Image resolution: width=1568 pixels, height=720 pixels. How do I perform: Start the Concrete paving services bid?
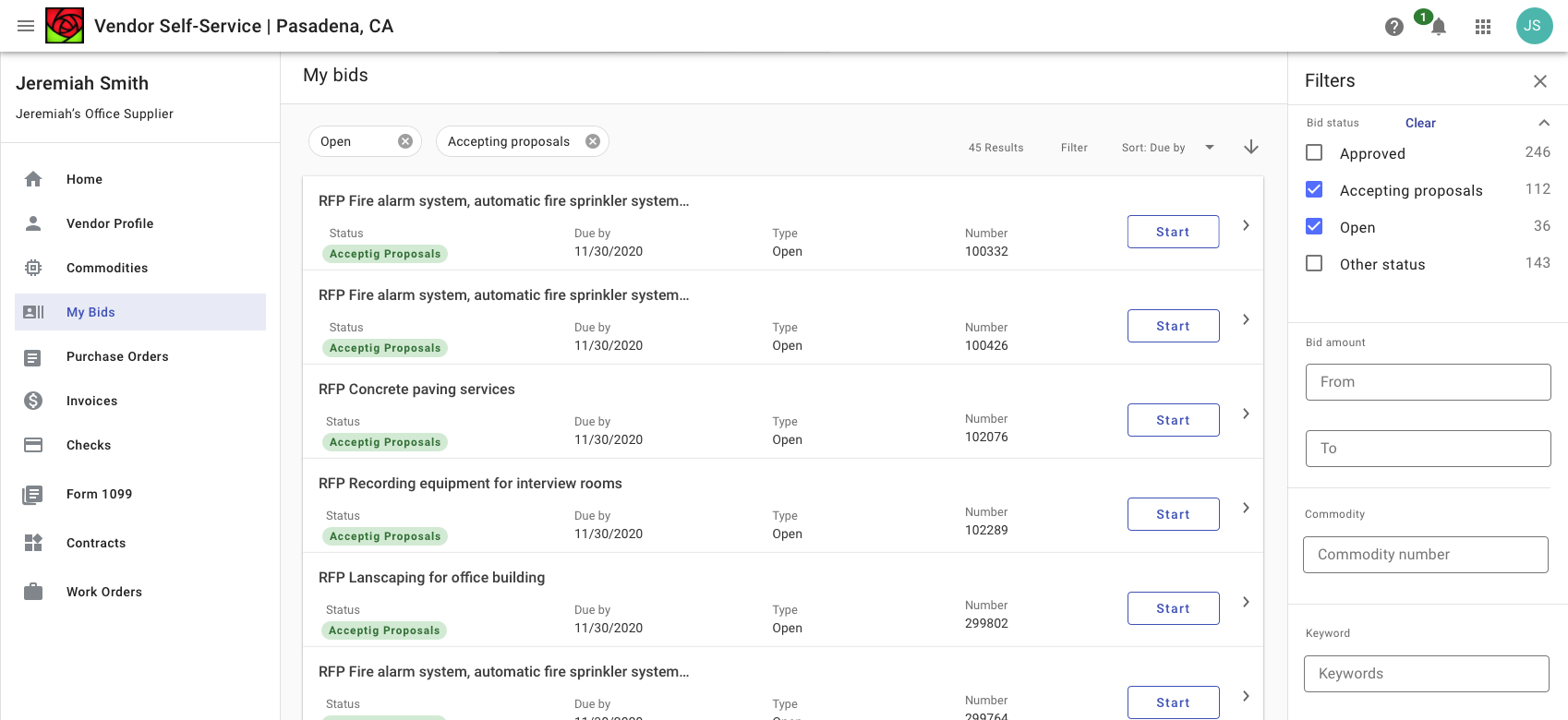(1173, 420)
